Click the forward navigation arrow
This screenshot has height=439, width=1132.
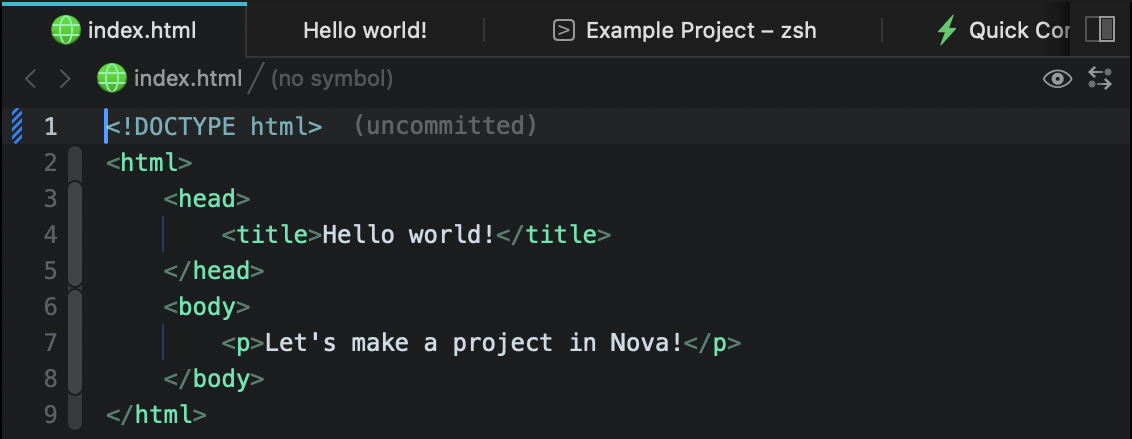65,78
